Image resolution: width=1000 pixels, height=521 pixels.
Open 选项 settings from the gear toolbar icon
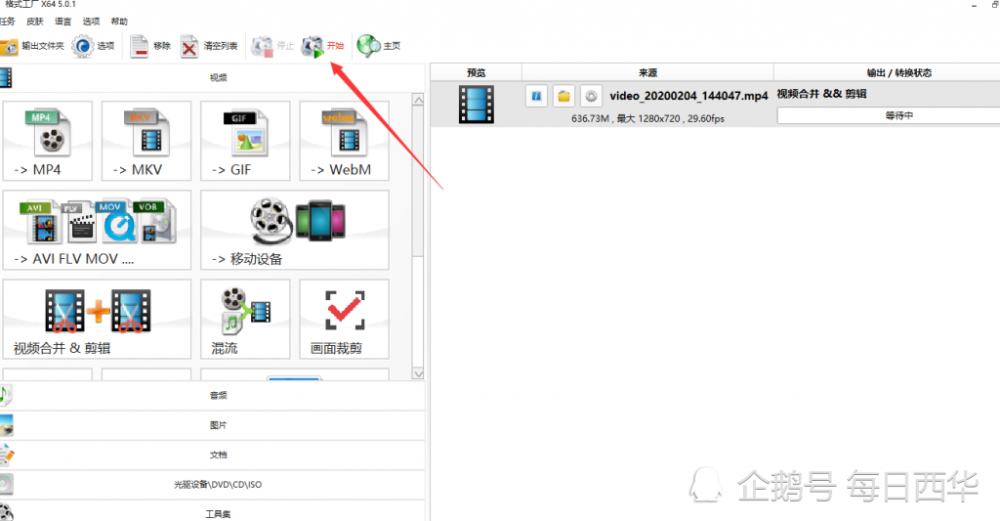(x=93, y=46)
